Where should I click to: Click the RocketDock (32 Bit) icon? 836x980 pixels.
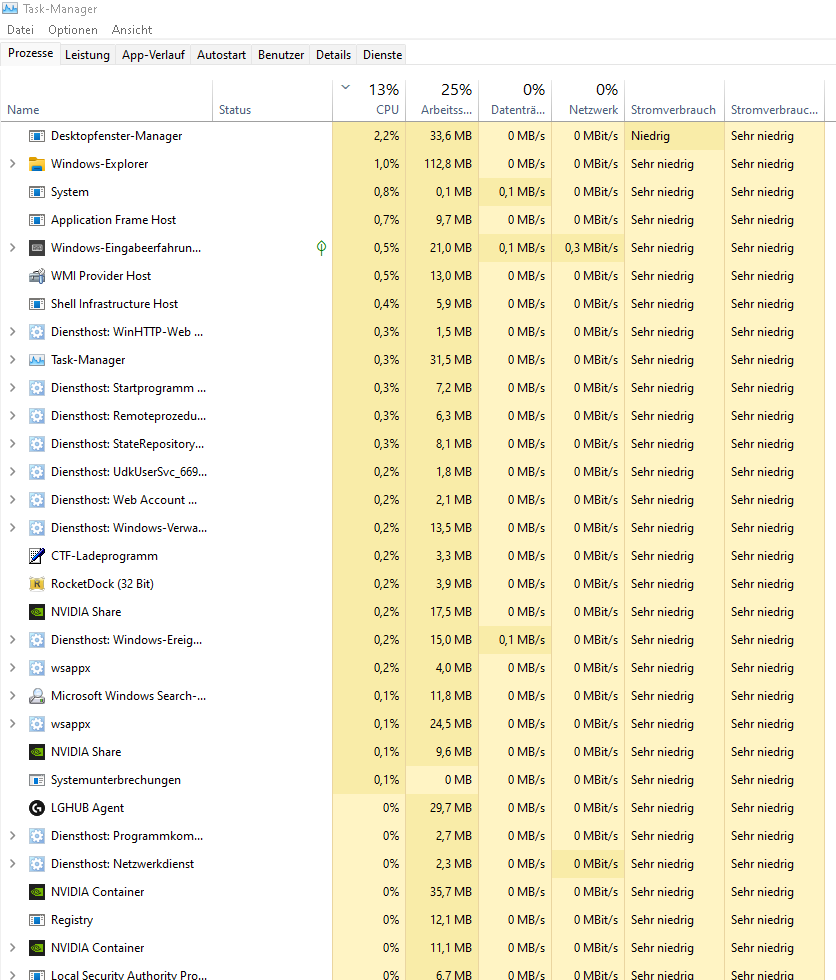(37, 584)
